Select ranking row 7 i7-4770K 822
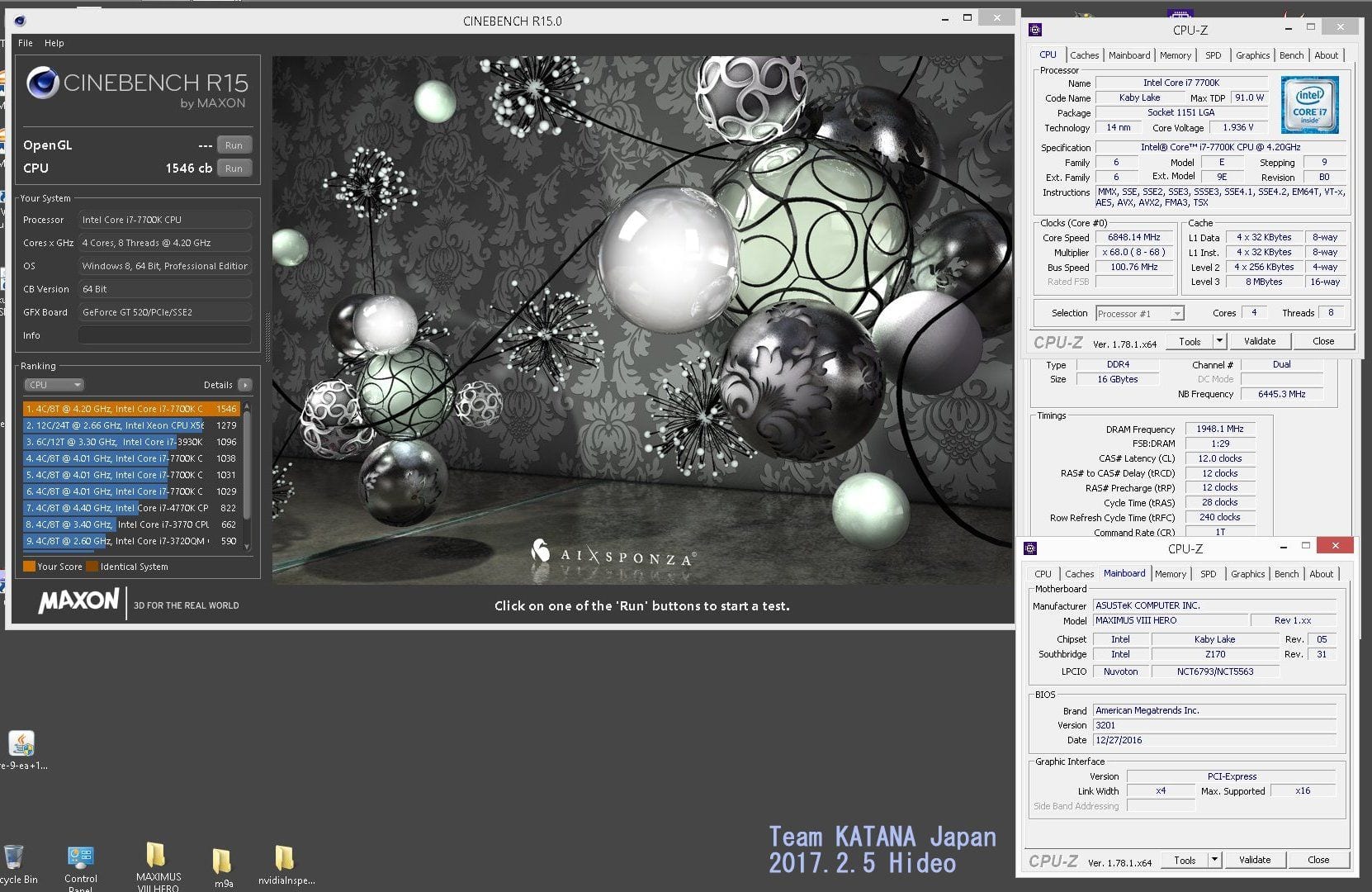1372x892 pixels. [x=131, y=508]
